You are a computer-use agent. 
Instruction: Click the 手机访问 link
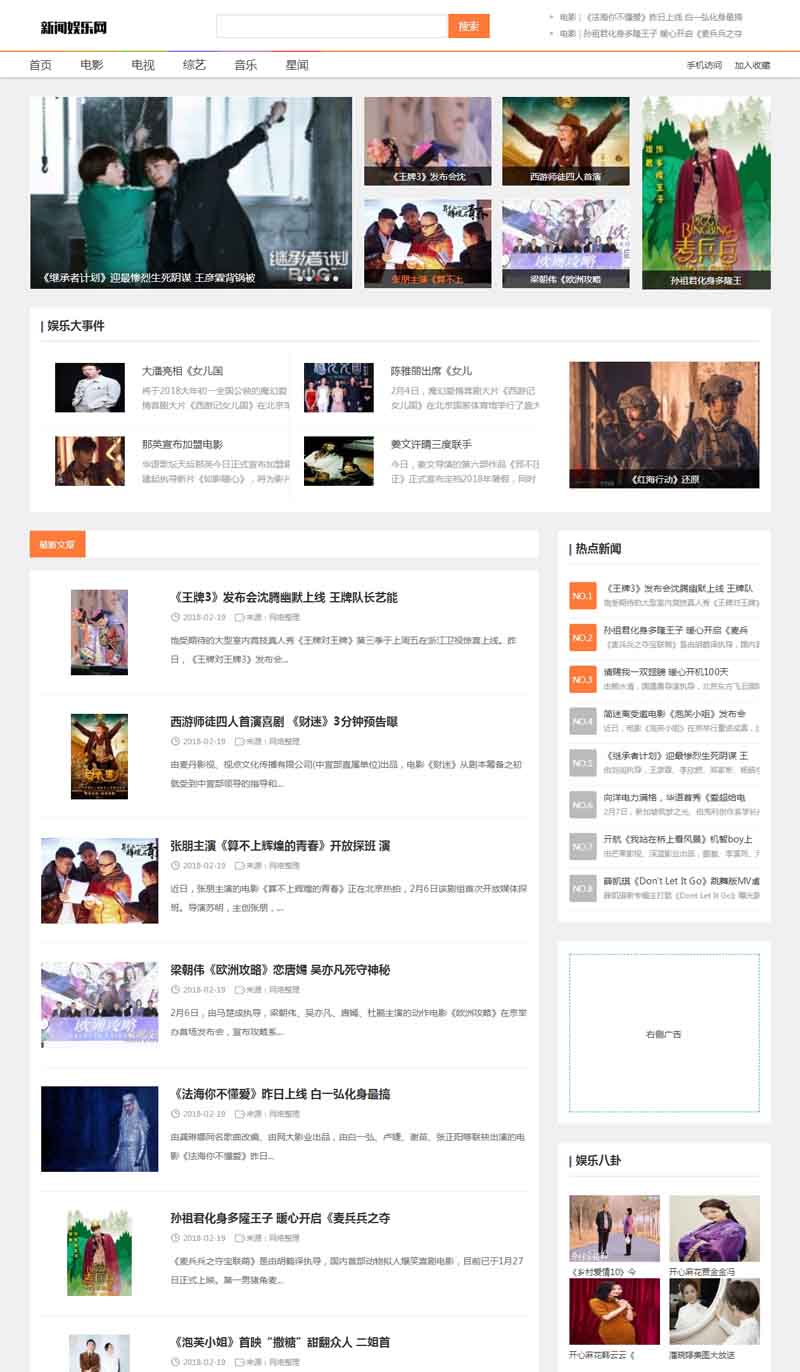(x=704, y=66)
